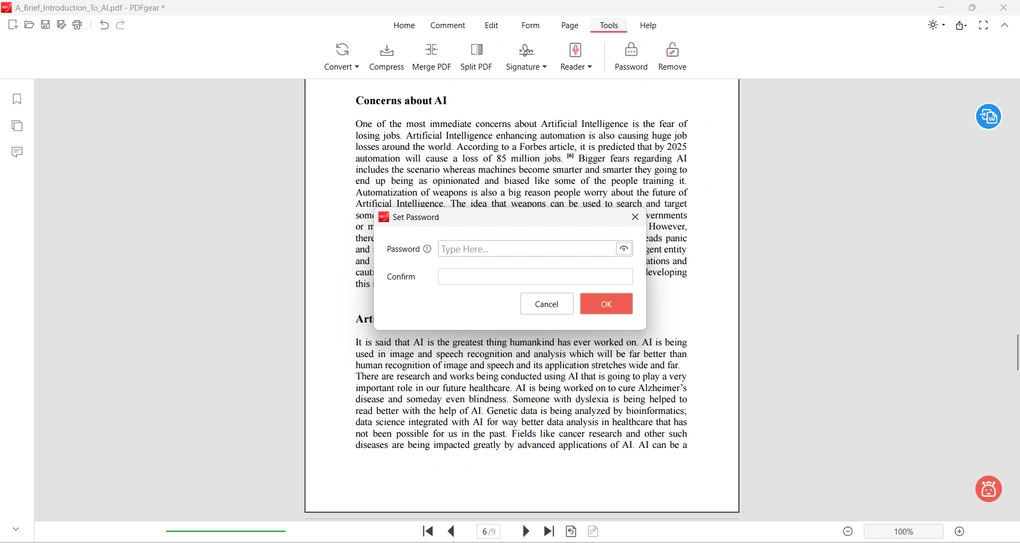1020x543 pixels.
Task: Open the bookmarks sidebar panel
Action: pyautogui.click(x=17, y=99)
